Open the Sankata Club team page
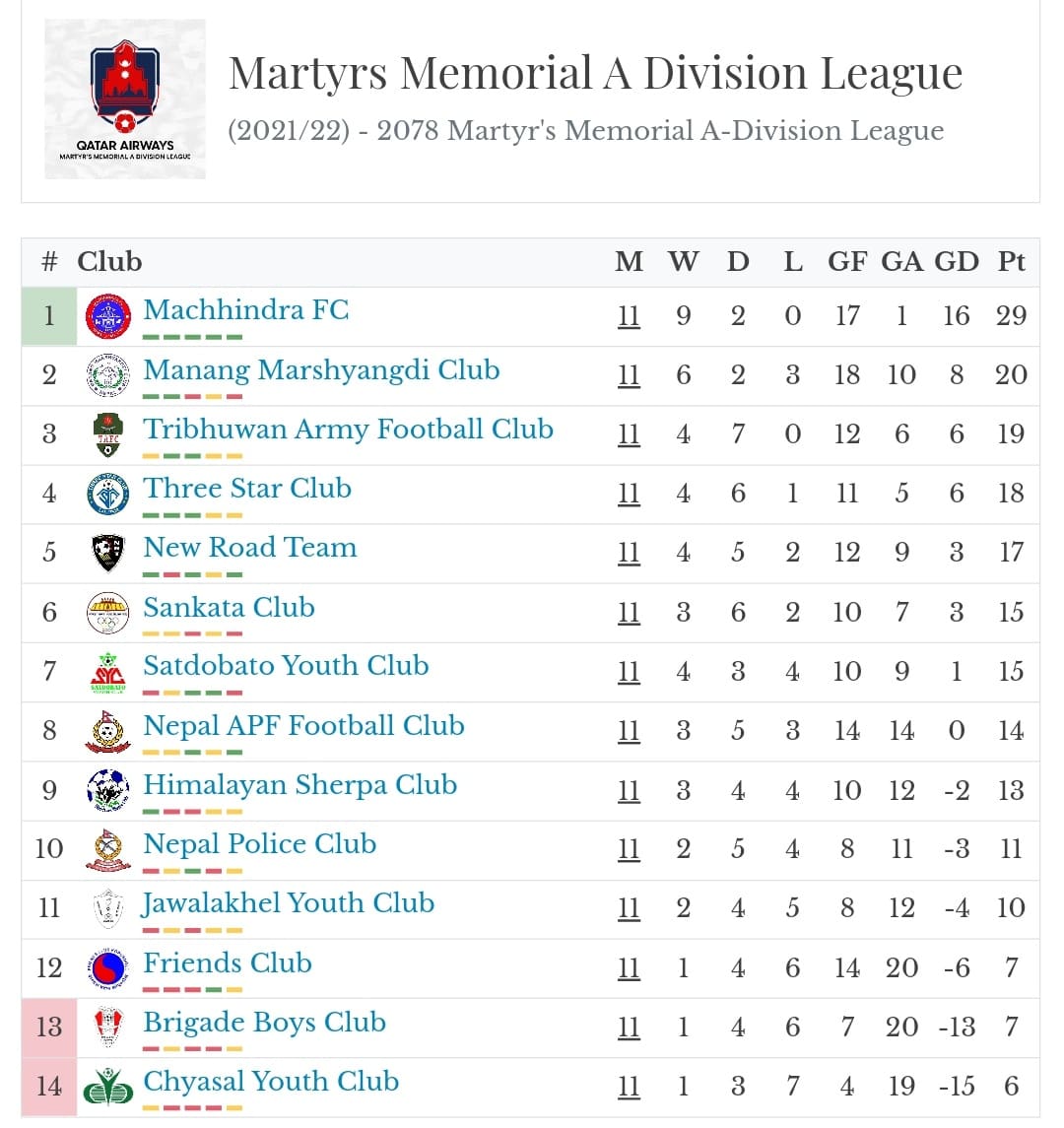The image size is (1064, 1128). point(229,607)
